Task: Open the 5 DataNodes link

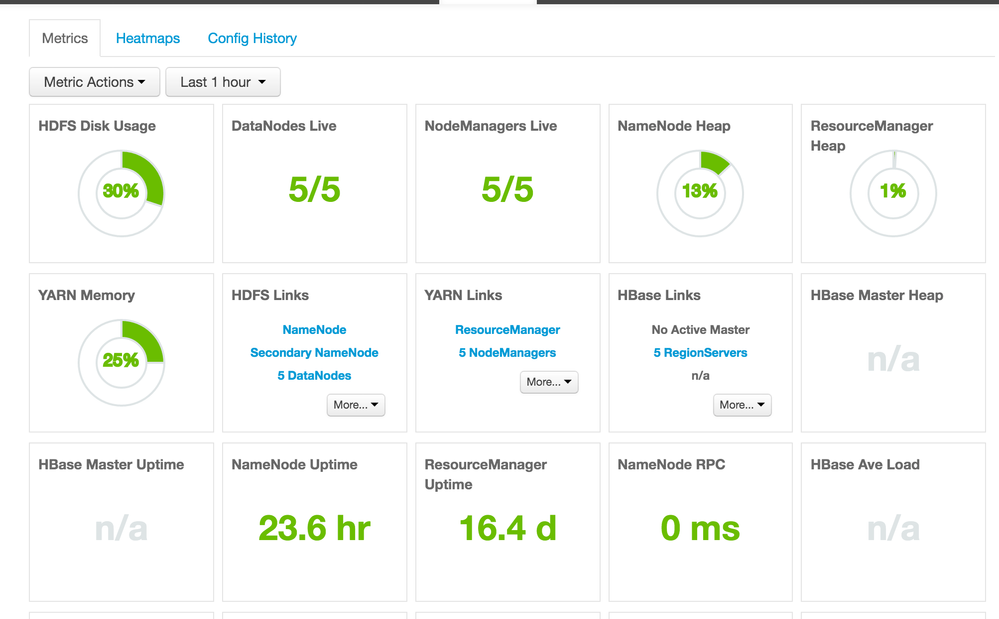Action: [314, 376]
